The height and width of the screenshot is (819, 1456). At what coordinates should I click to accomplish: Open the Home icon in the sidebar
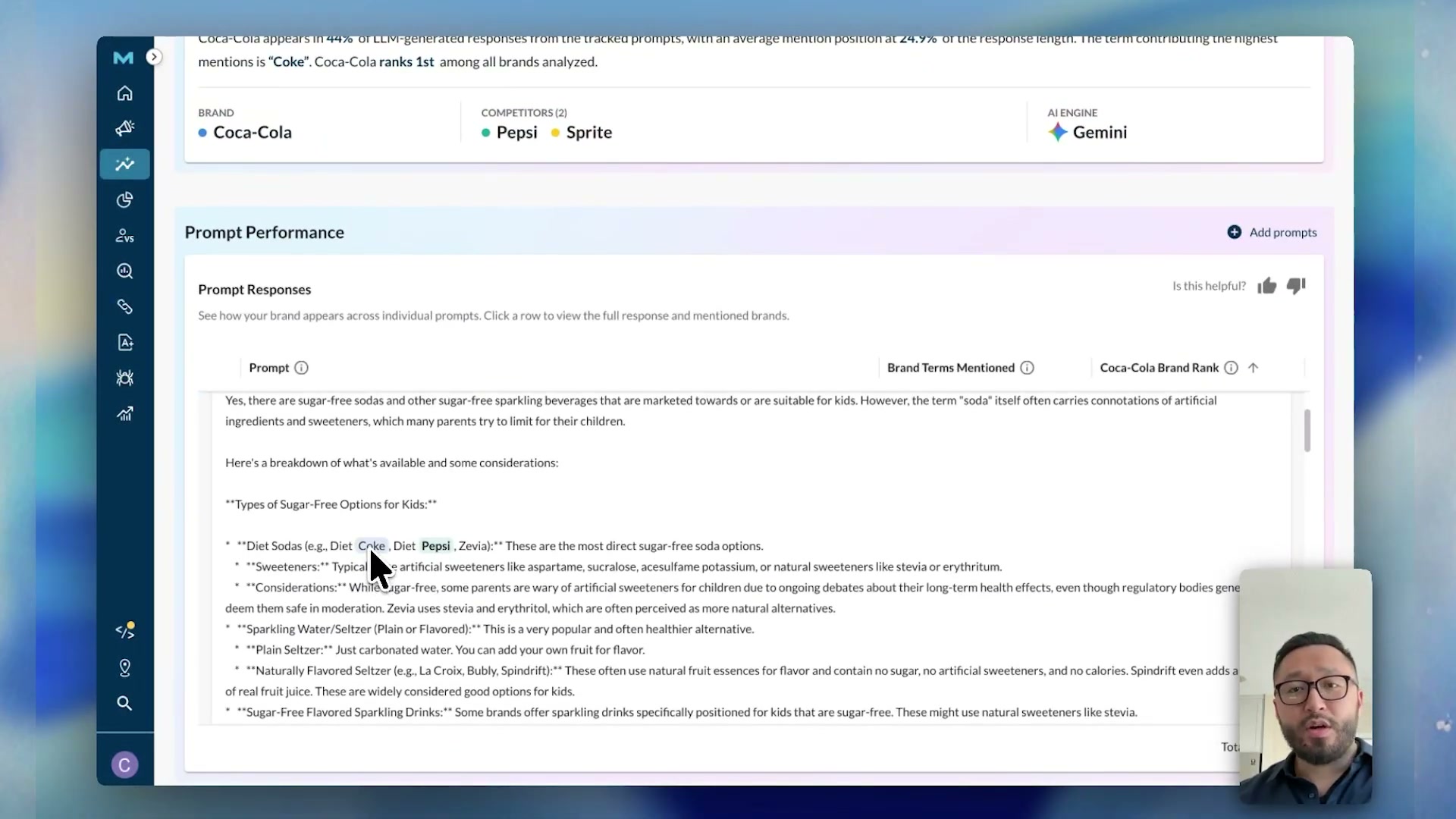(125, 93)
